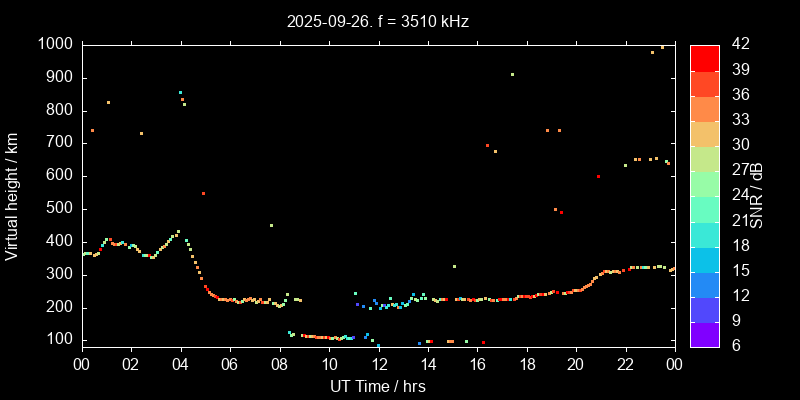This screenshot has width=800, height=400.
Task: Click the 1000 tick label on height axis
Action: coord(54,44)
